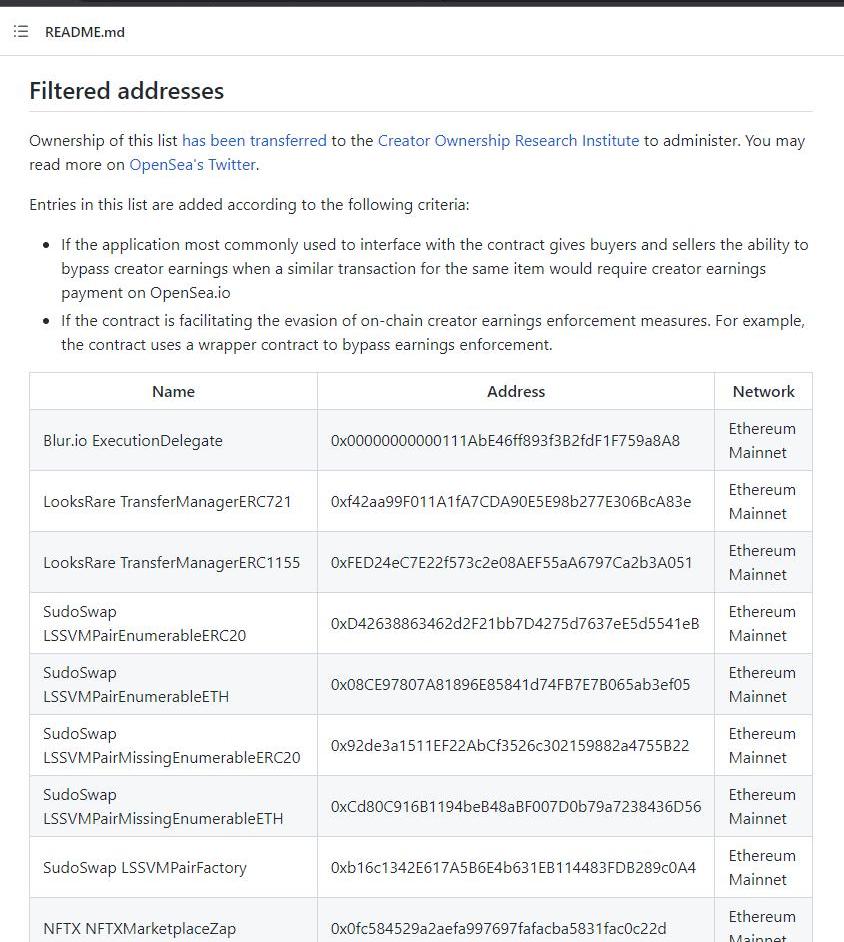Click the NFTX NFTXMarketplaceZap address

point(498,929)
